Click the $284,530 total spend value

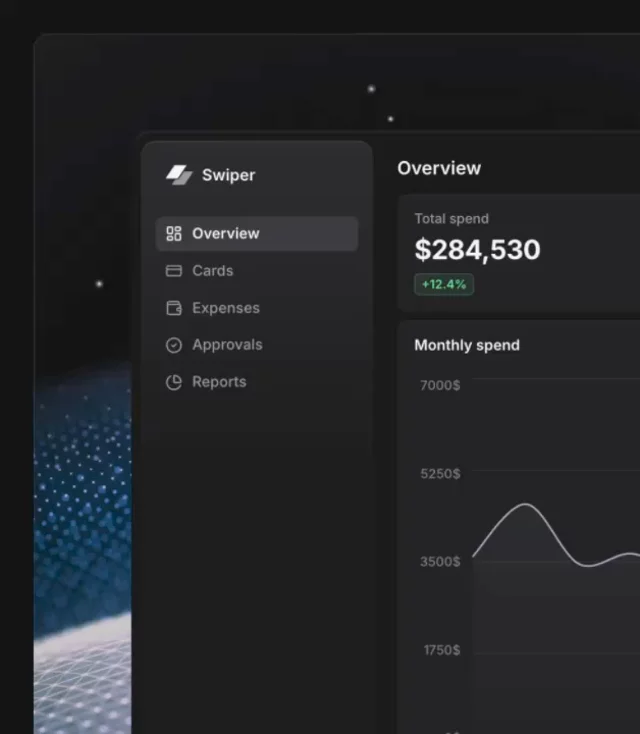click(478, 250)
